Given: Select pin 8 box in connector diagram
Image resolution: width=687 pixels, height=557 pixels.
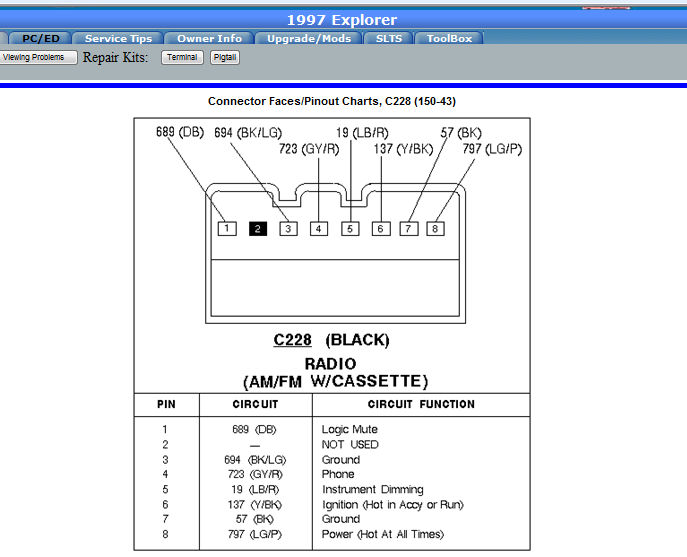Looking at the screenshot, I should [x=435, y=228].
